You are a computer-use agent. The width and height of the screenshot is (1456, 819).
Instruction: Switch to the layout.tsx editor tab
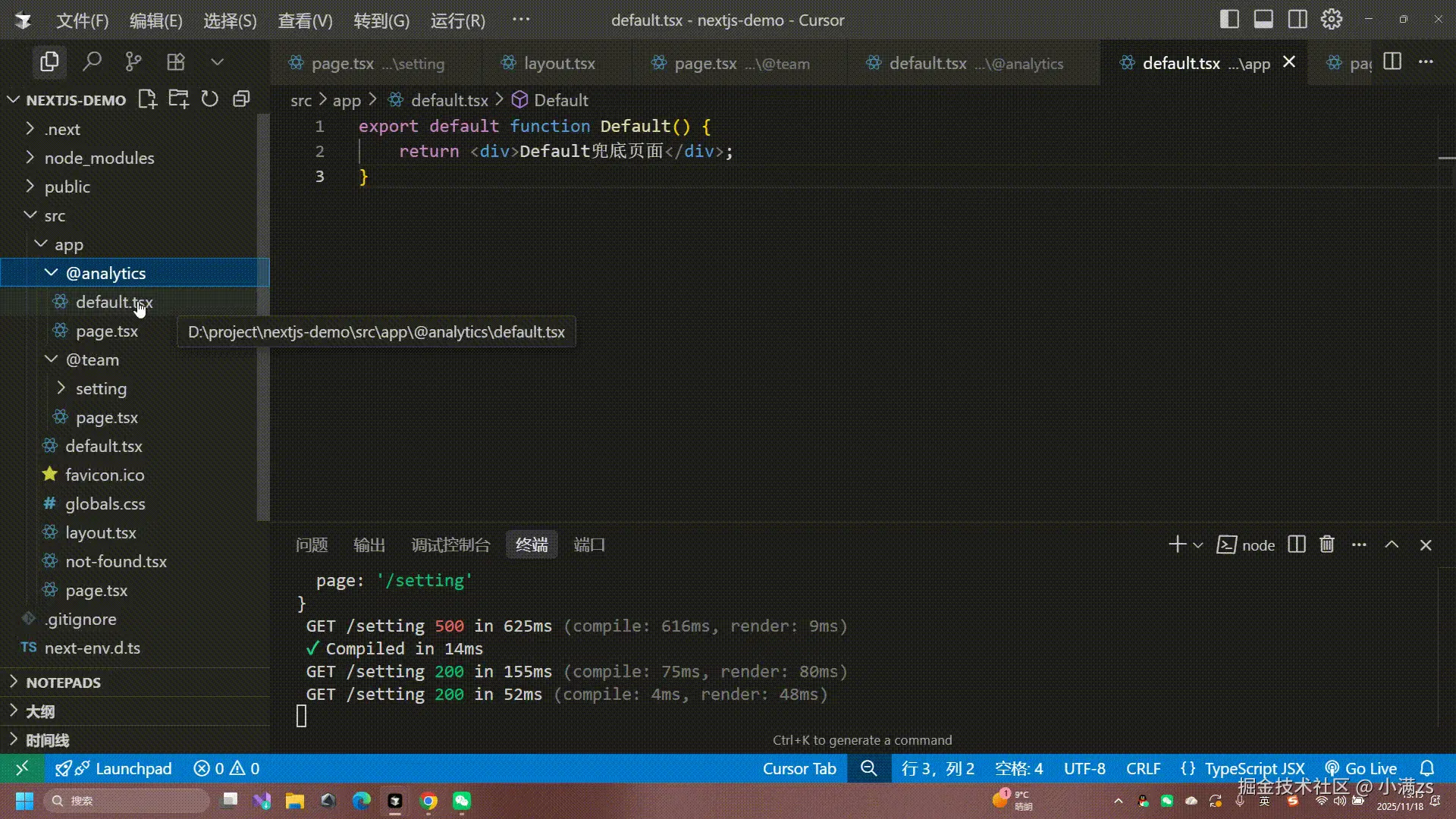tap(559, 64)
